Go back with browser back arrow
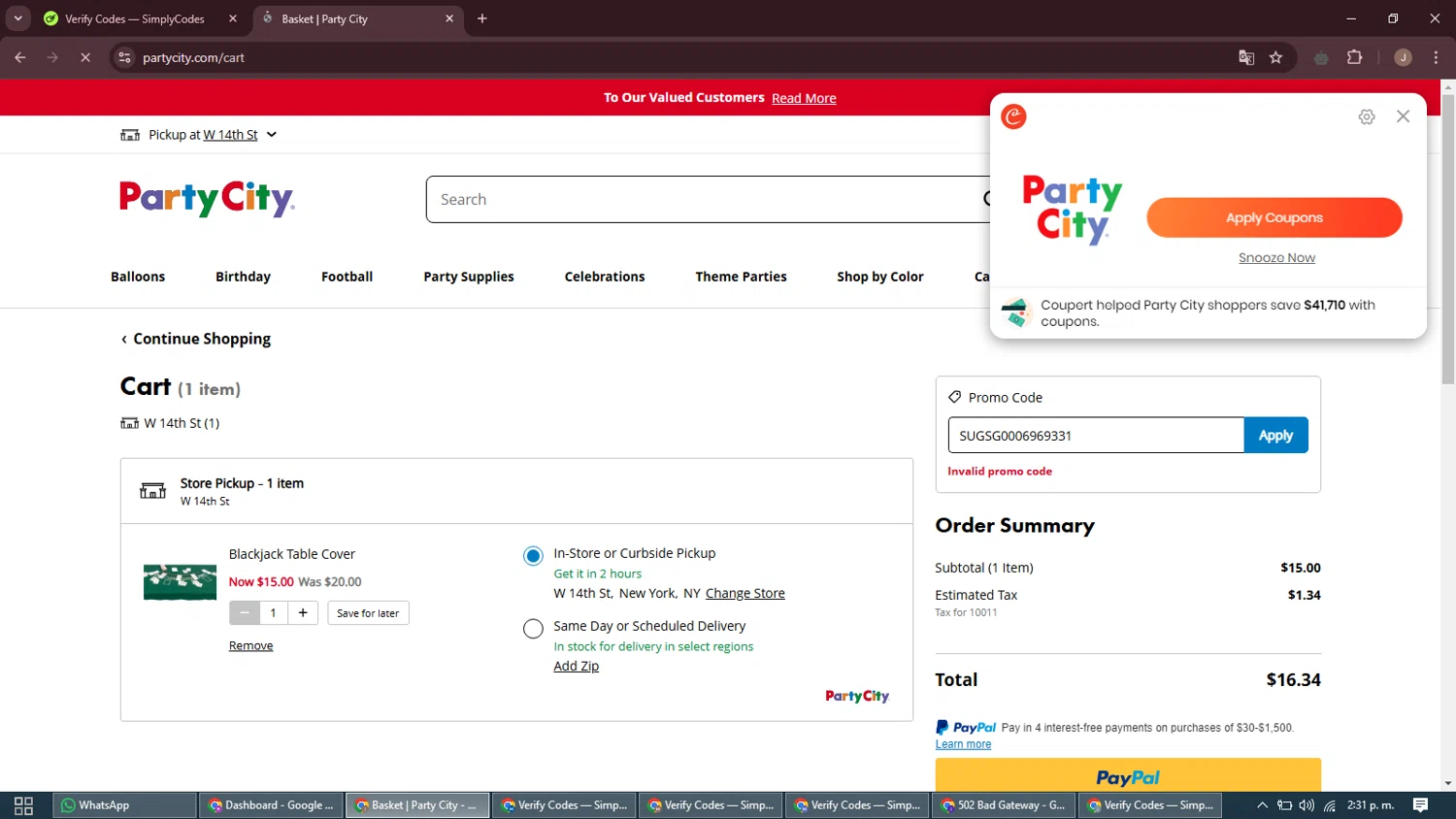1456x819 pixels. click(20, 58)
